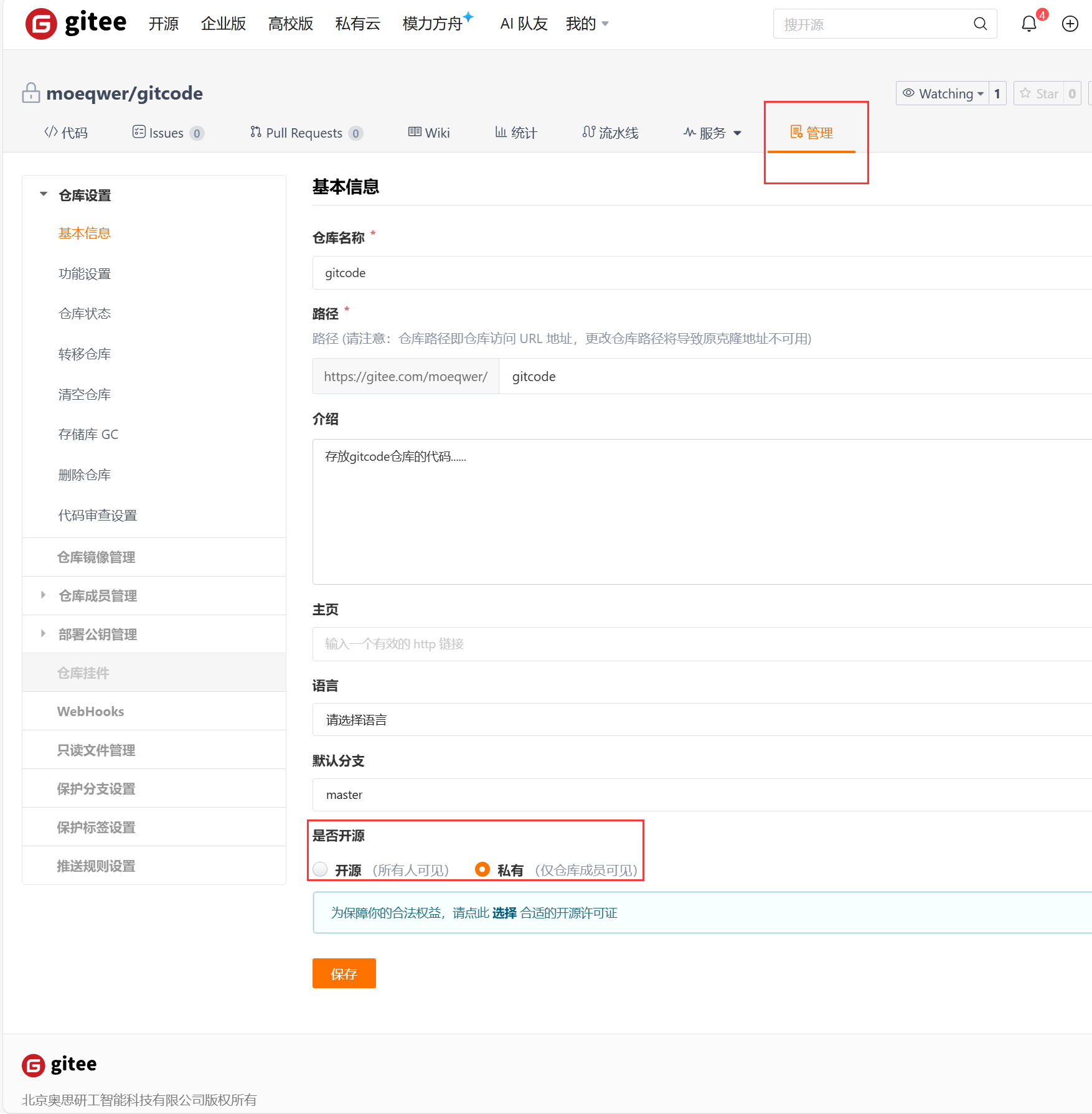Open the 我的 dropdown menu
This screenshot has width=1092, height=1114.
[587, 24]
